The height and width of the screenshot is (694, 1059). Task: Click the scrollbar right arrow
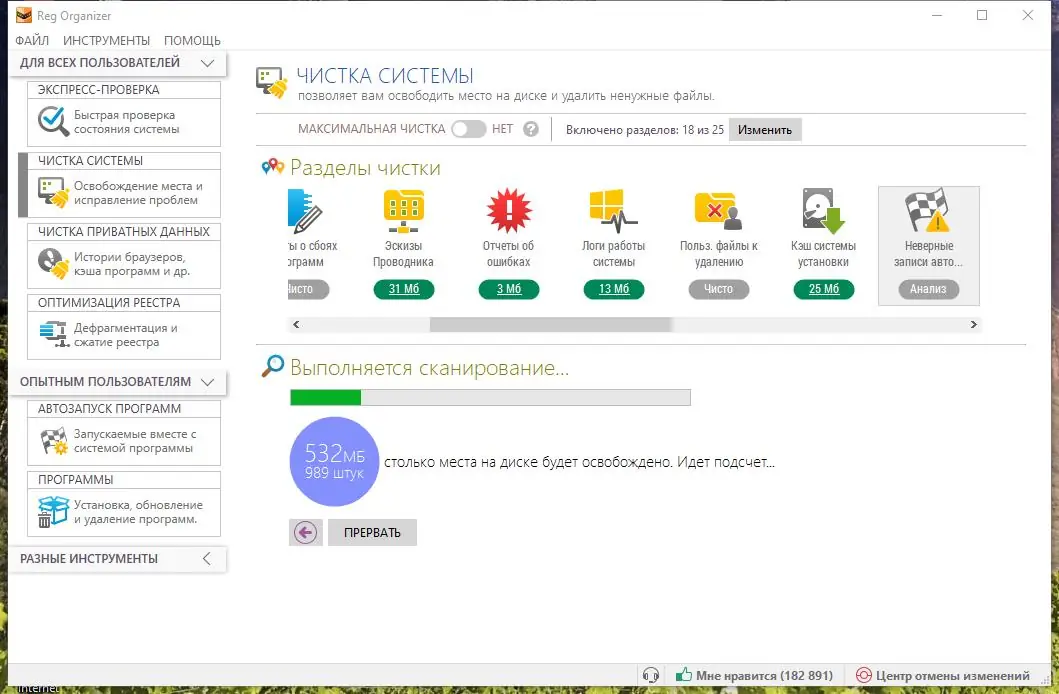pos(973,325)
